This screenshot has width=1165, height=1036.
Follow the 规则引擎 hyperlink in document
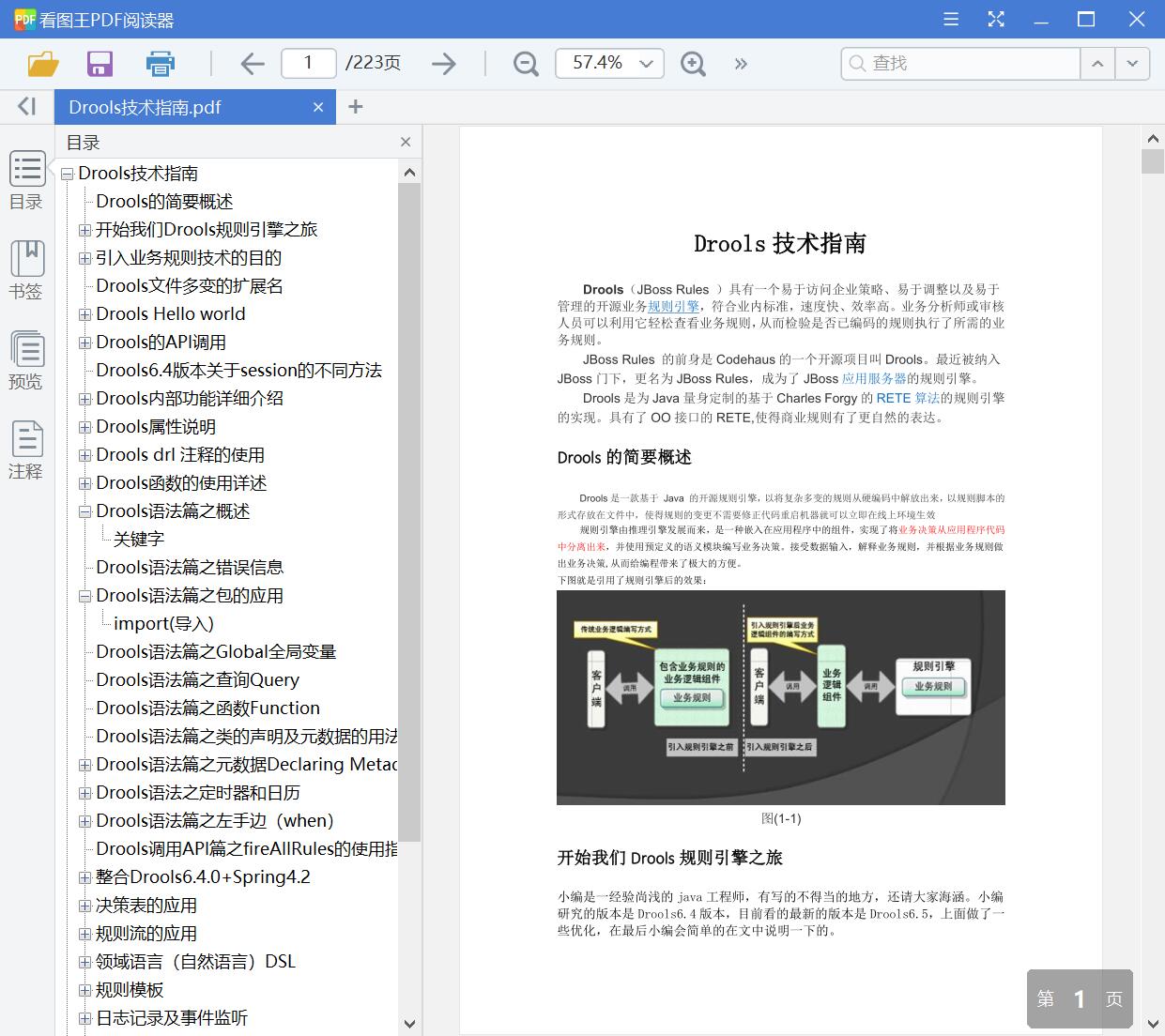pyautogui.click(x=673, y=306)
